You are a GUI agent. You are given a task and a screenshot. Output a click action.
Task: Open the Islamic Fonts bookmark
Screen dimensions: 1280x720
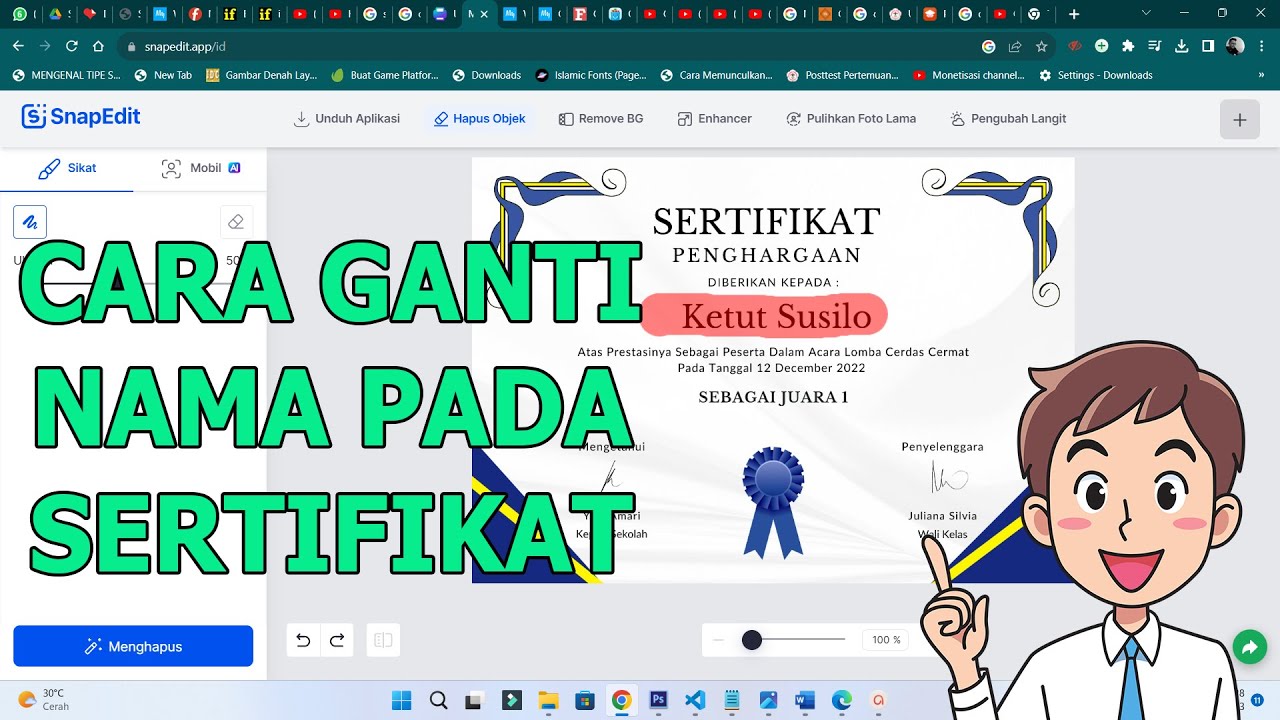coord(591,75)
